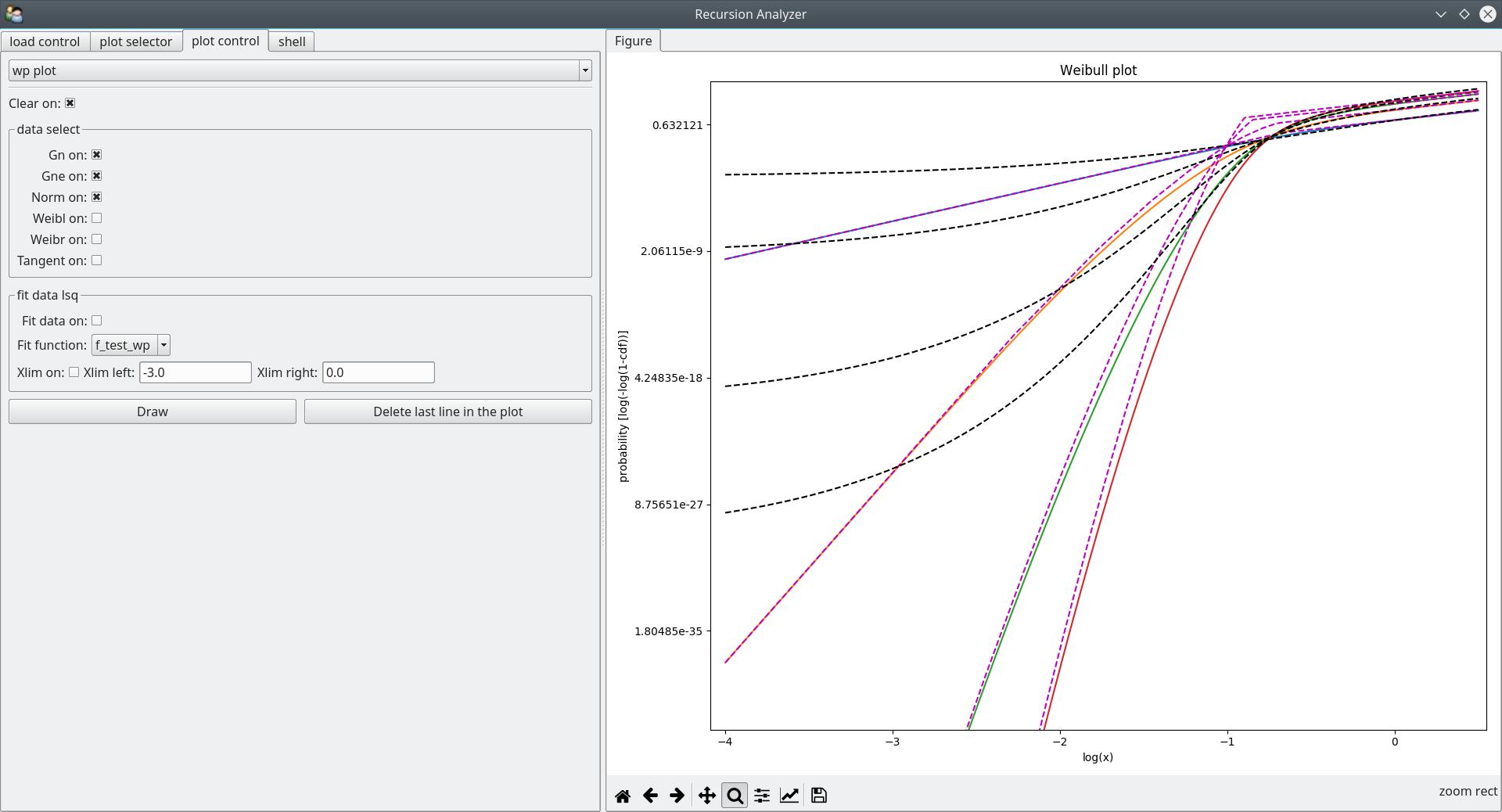Open window title bar menu chevron
This screenshot has height=812, width=1502.
click(1440, 14)
